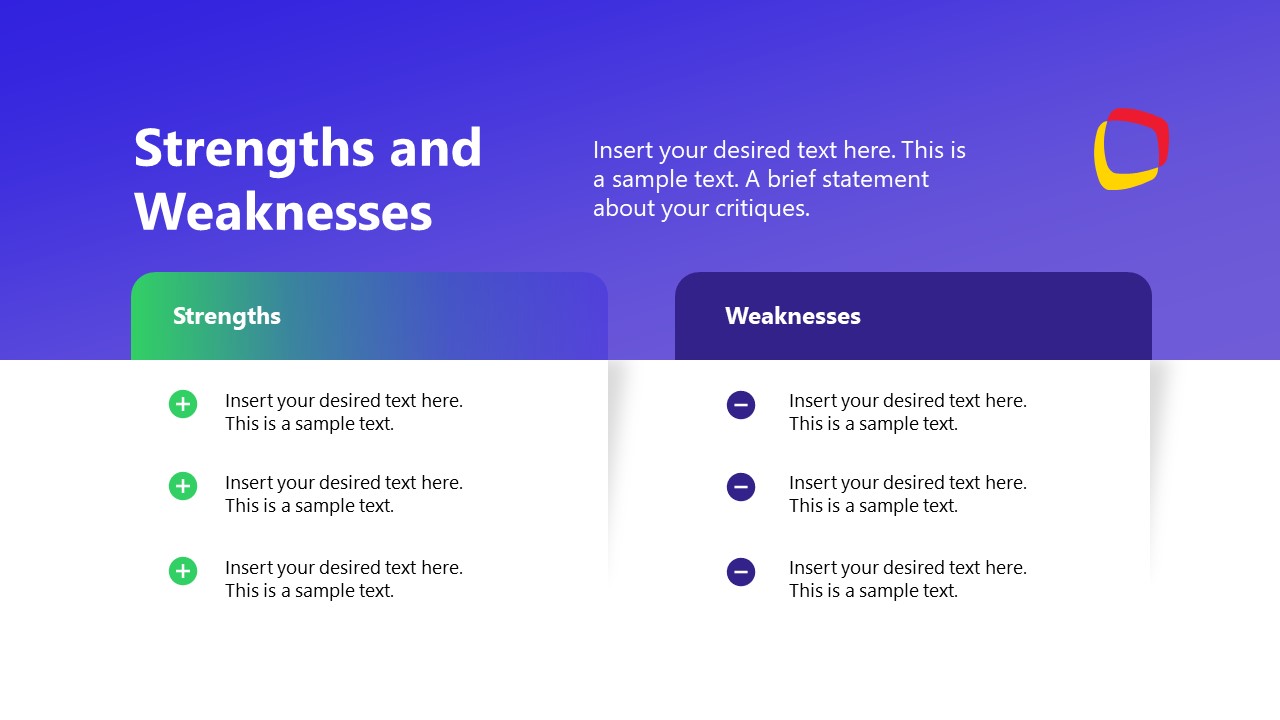Click the phrase "about your critiques" in the subtitle
This screenshot has width=1280, height=720.
pos(700,208)
